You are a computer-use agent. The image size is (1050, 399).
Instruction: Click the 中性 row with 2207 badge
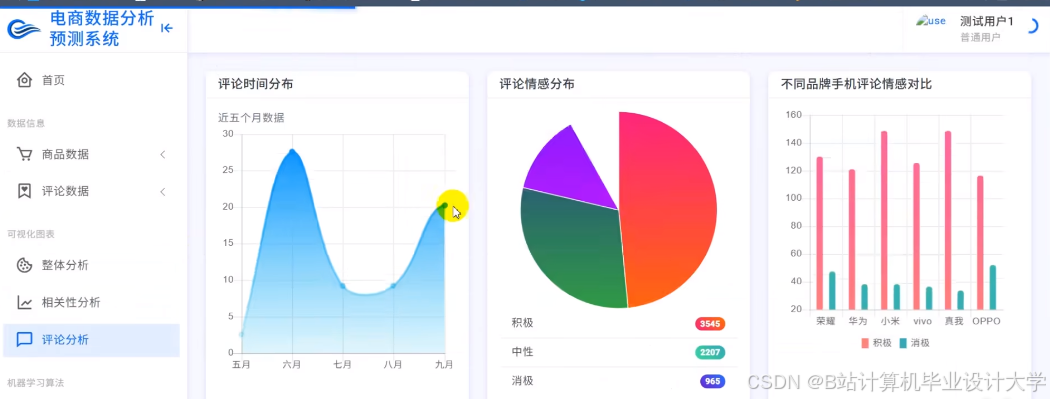[619, 352]
